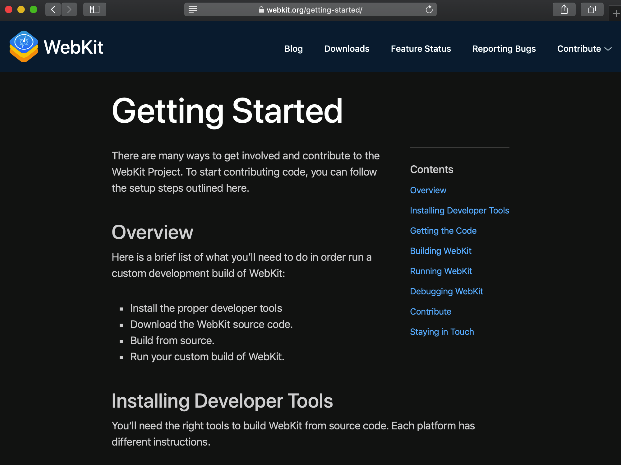Expand the Contribute dropdown chevron

(x=608, y=49)
